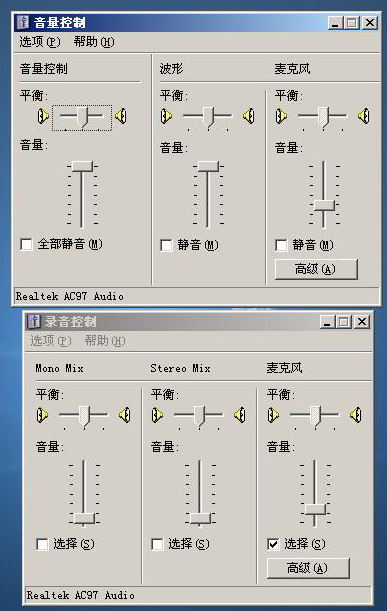Click 波形 volume slider thumb
Viewport: 387px width, 611px height.
pyautogui.click(x=208, y=166)
